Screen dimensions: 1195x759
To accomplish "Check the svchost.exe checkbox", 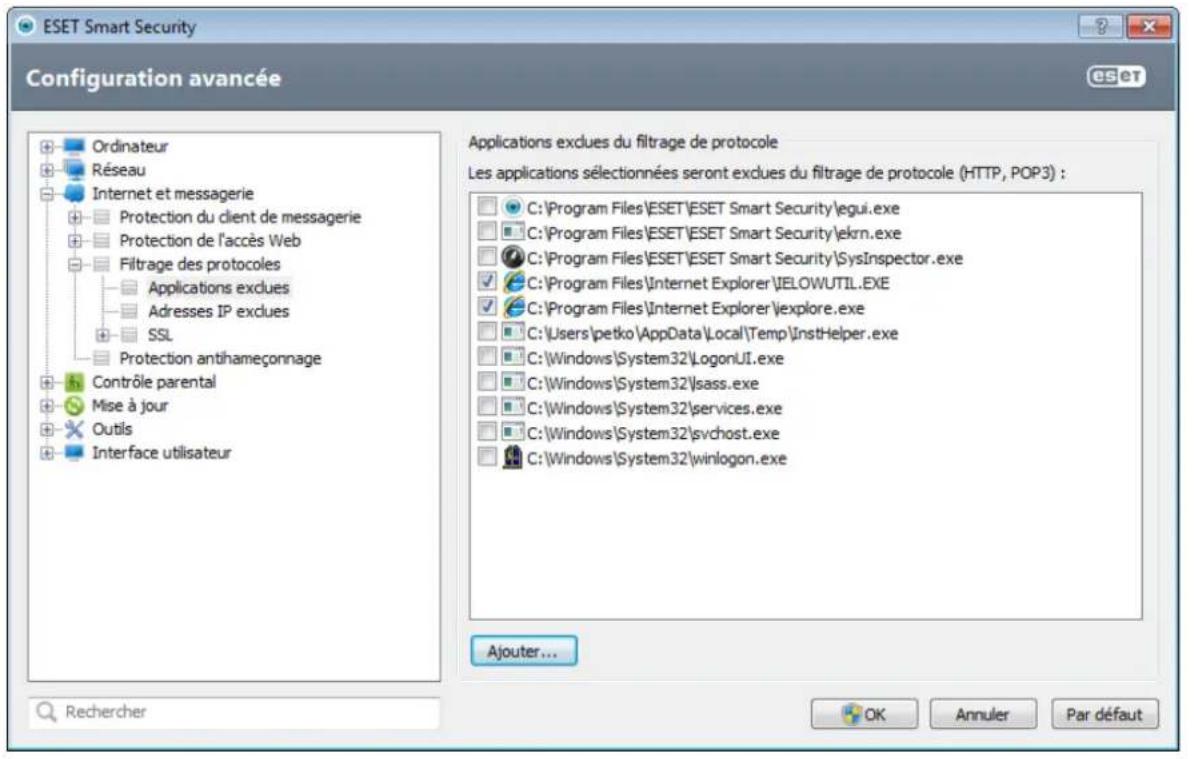I will (x=487, y=429).
